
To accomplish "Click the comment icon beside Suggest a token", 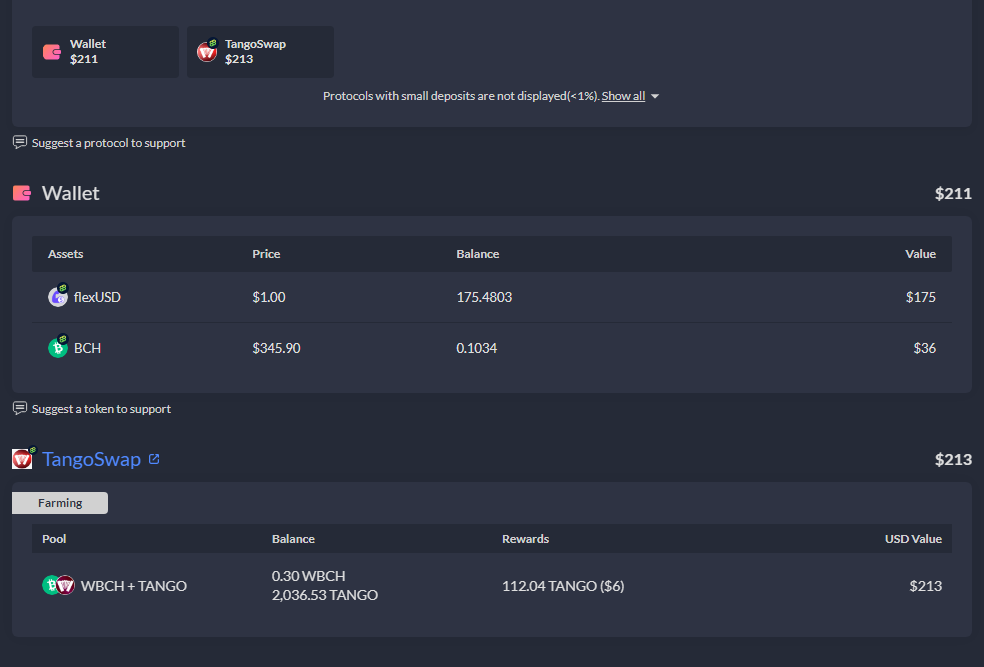I will tap(20, 408).
